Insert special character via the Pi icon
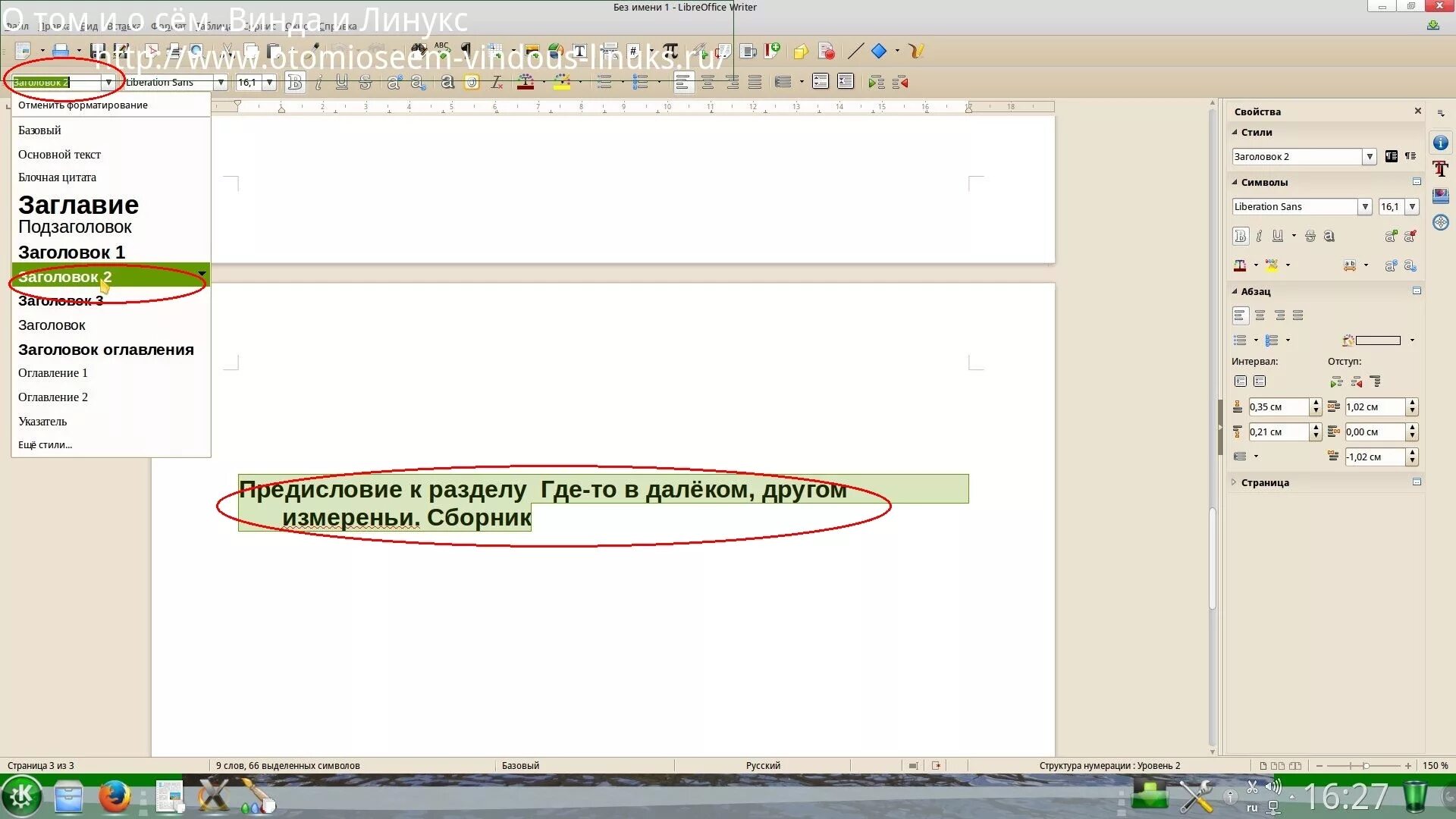Image resolution: width=1456 pixels, height=819 pixels. pyautogui.click(x=670, y=51)
